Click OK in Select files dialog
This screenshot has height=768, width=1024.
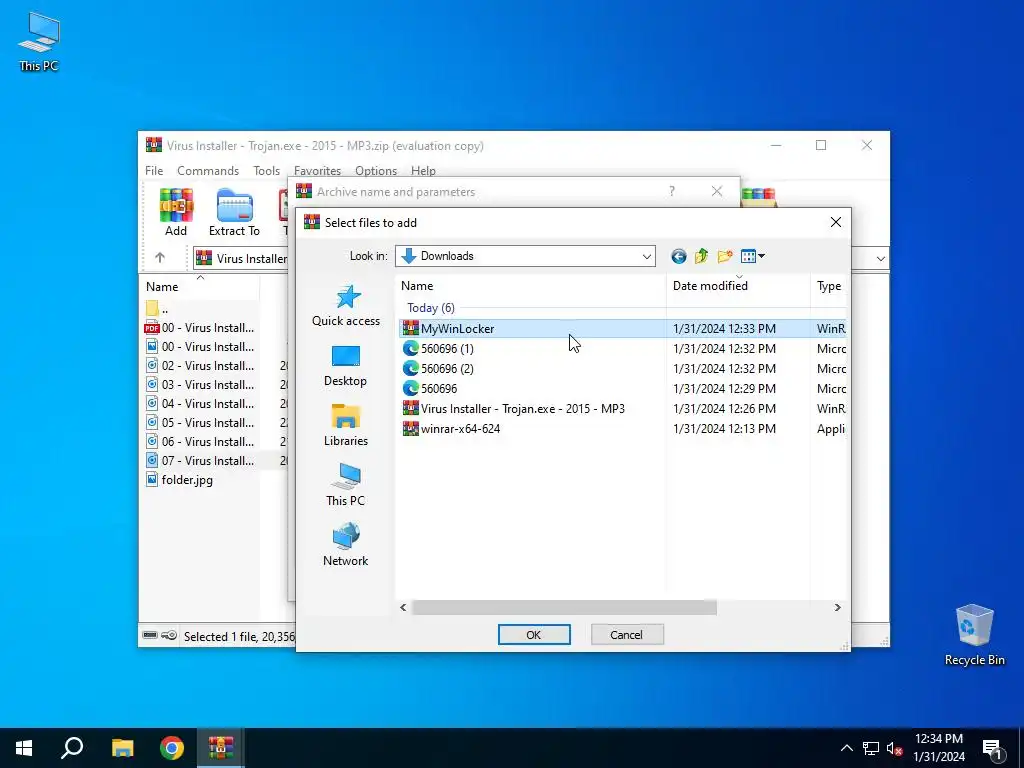(534, 635)
